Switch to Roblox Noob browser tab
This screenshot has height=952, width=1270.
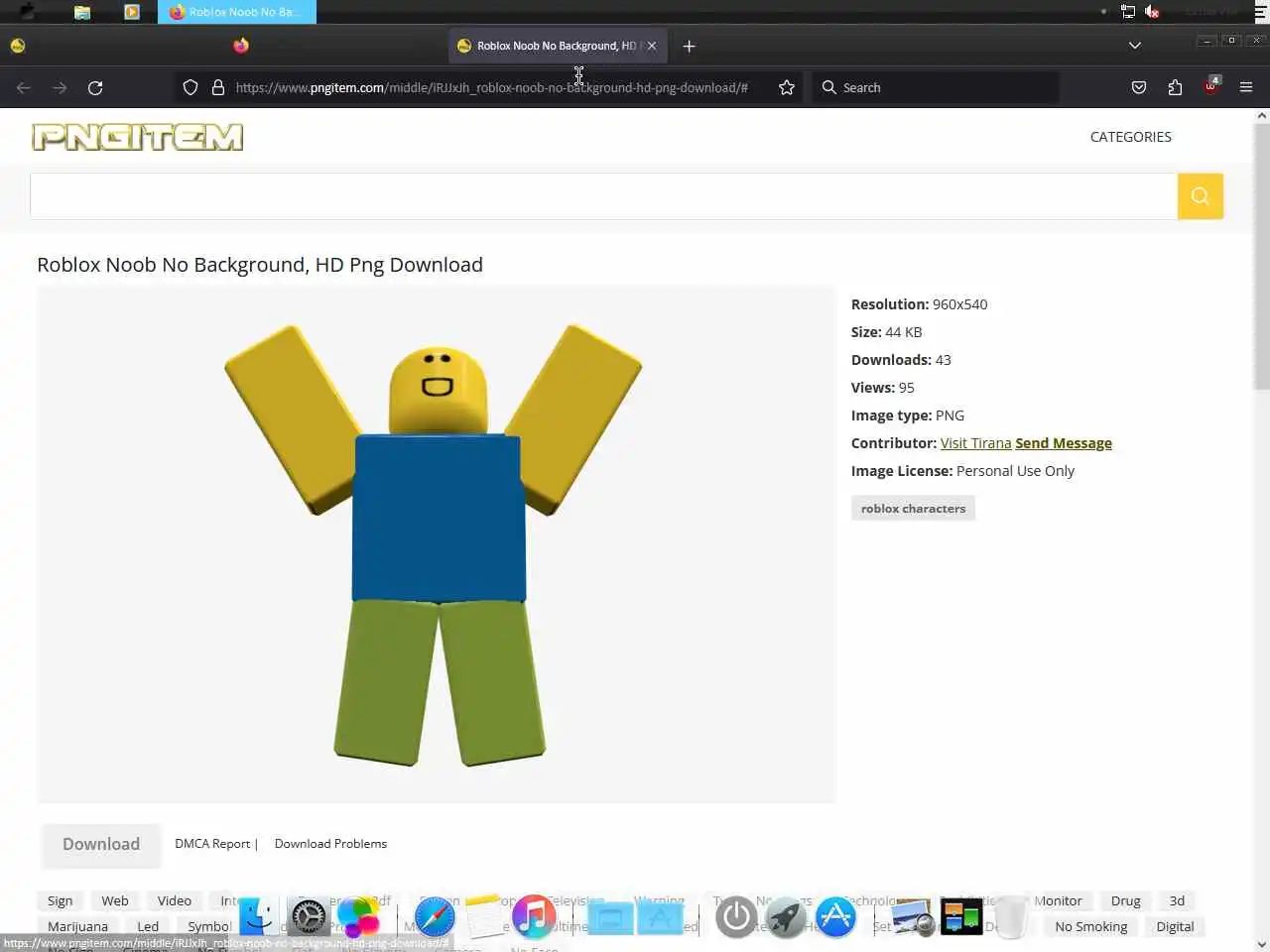(559, 46)
